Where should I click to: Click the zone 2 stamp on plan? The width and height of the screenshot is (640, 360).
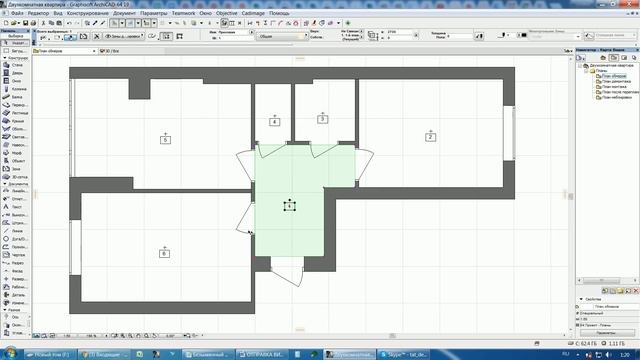(x=431, y=137)
